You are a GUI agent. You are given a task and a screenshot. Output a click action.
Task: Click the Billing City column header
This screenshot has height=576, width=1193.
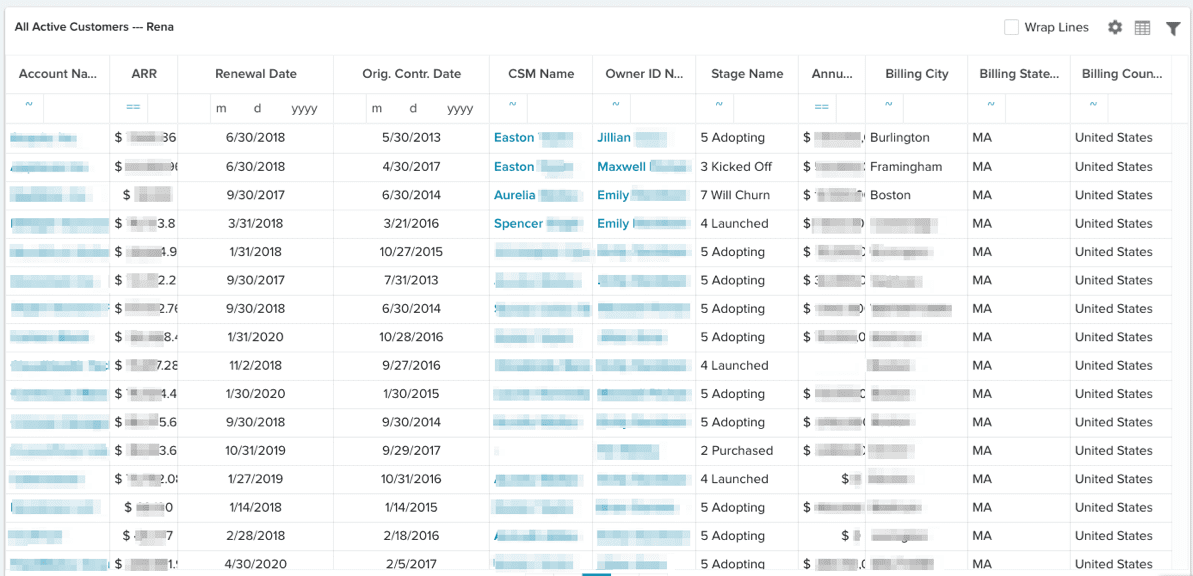(x=916, y=74)
